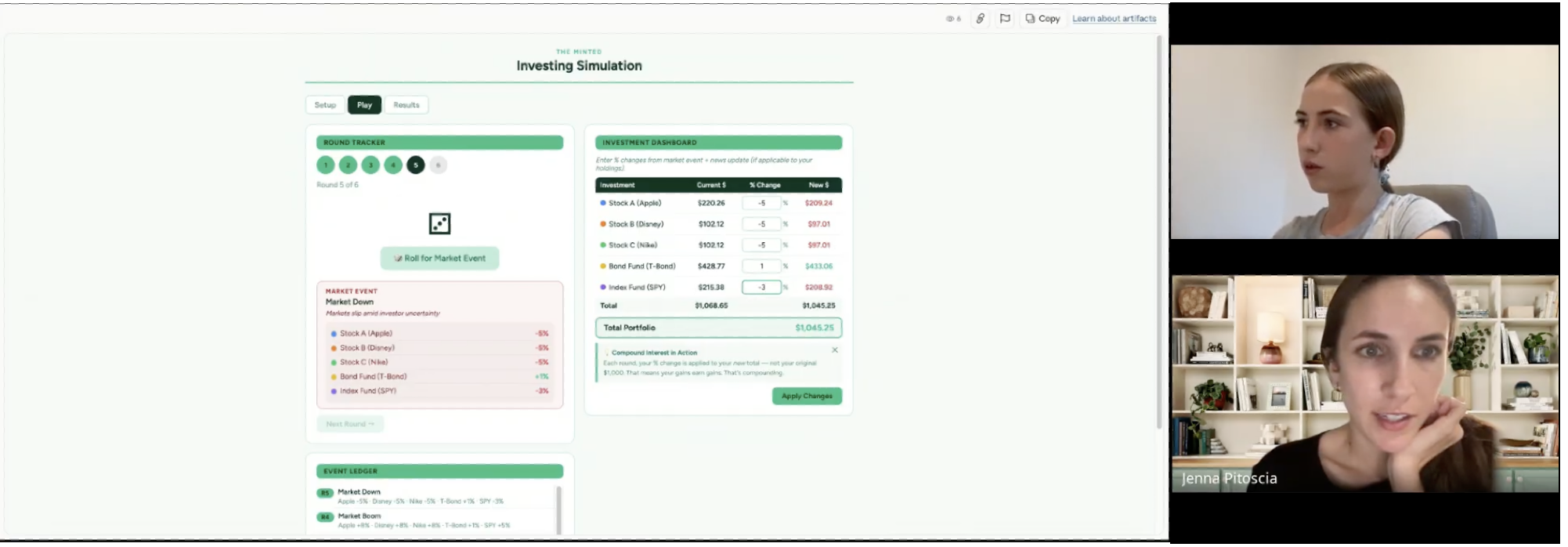Click the R5 badge in Event Ledger
This screenshot has width=1568, height=547.
click(325, 493)
